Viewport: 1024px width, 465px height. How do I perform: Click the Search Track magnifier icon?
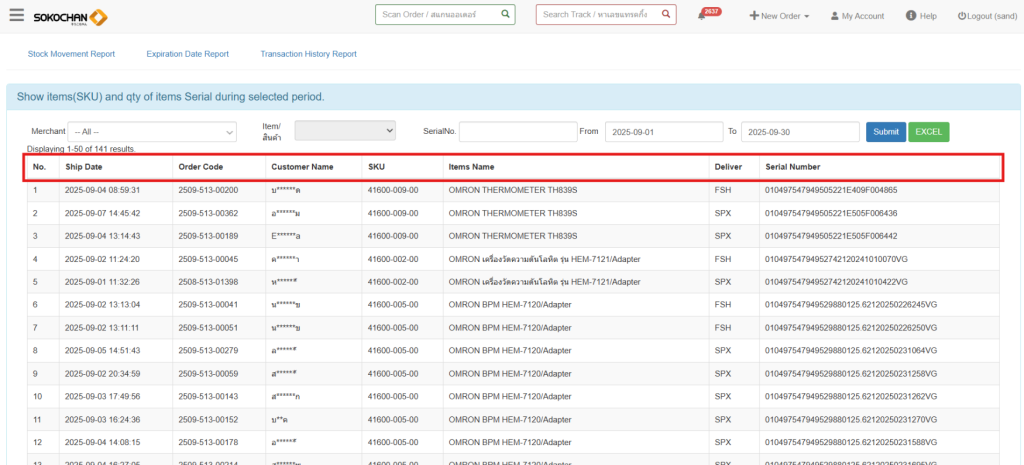(x=666, y=15)
